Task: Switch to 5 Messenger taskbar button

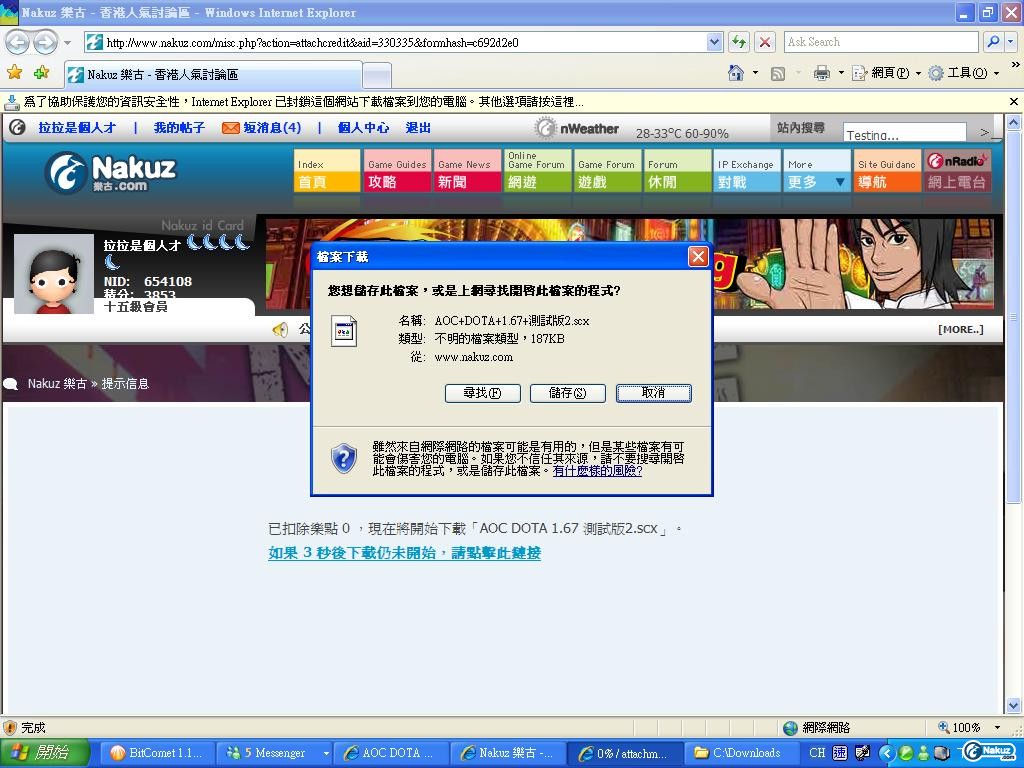Action: point(274,753)
